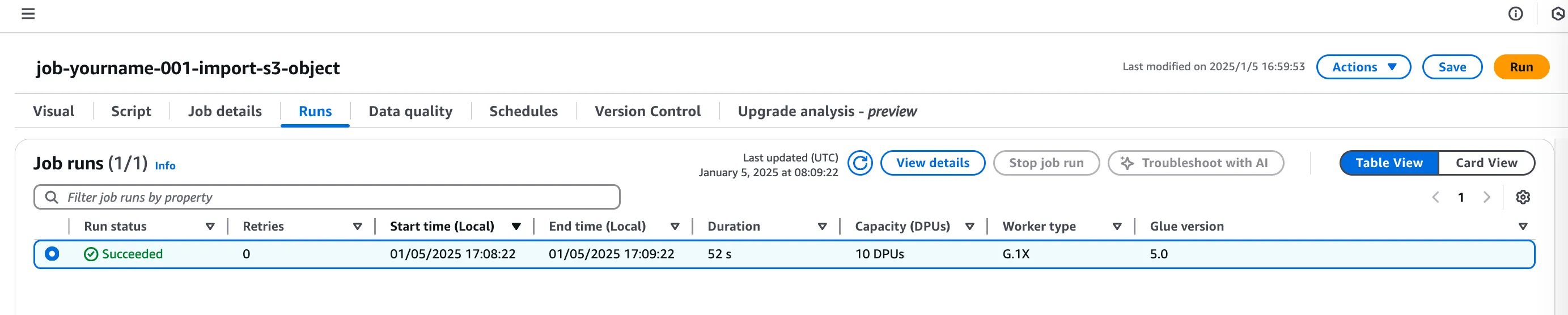Screen dimensions: 1568x315
Task: Open the Job details tab
Action: [224, 111]
